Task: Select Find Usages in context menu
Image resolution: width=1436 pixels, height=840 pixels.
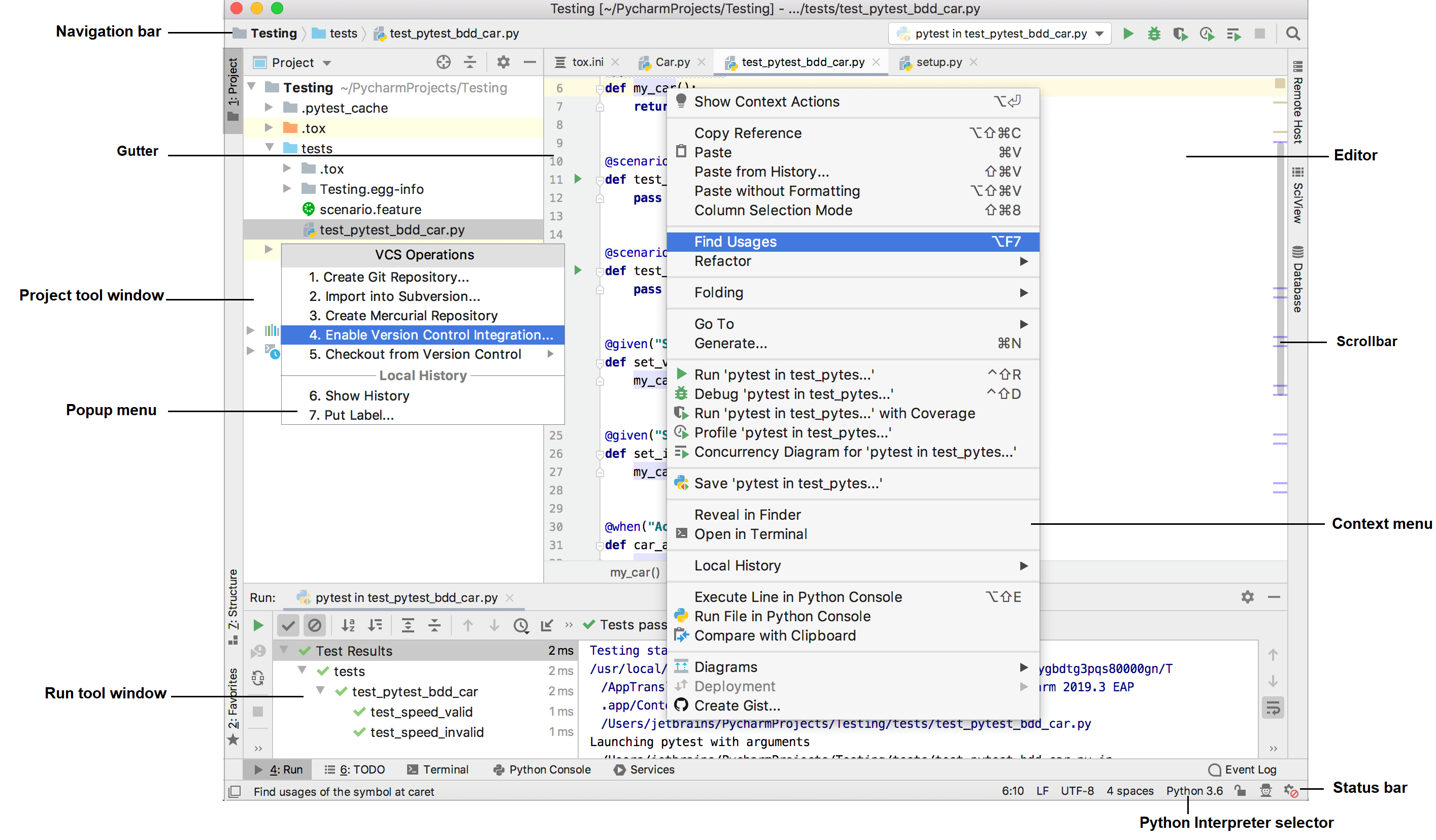Action: (x=852, y=242)
